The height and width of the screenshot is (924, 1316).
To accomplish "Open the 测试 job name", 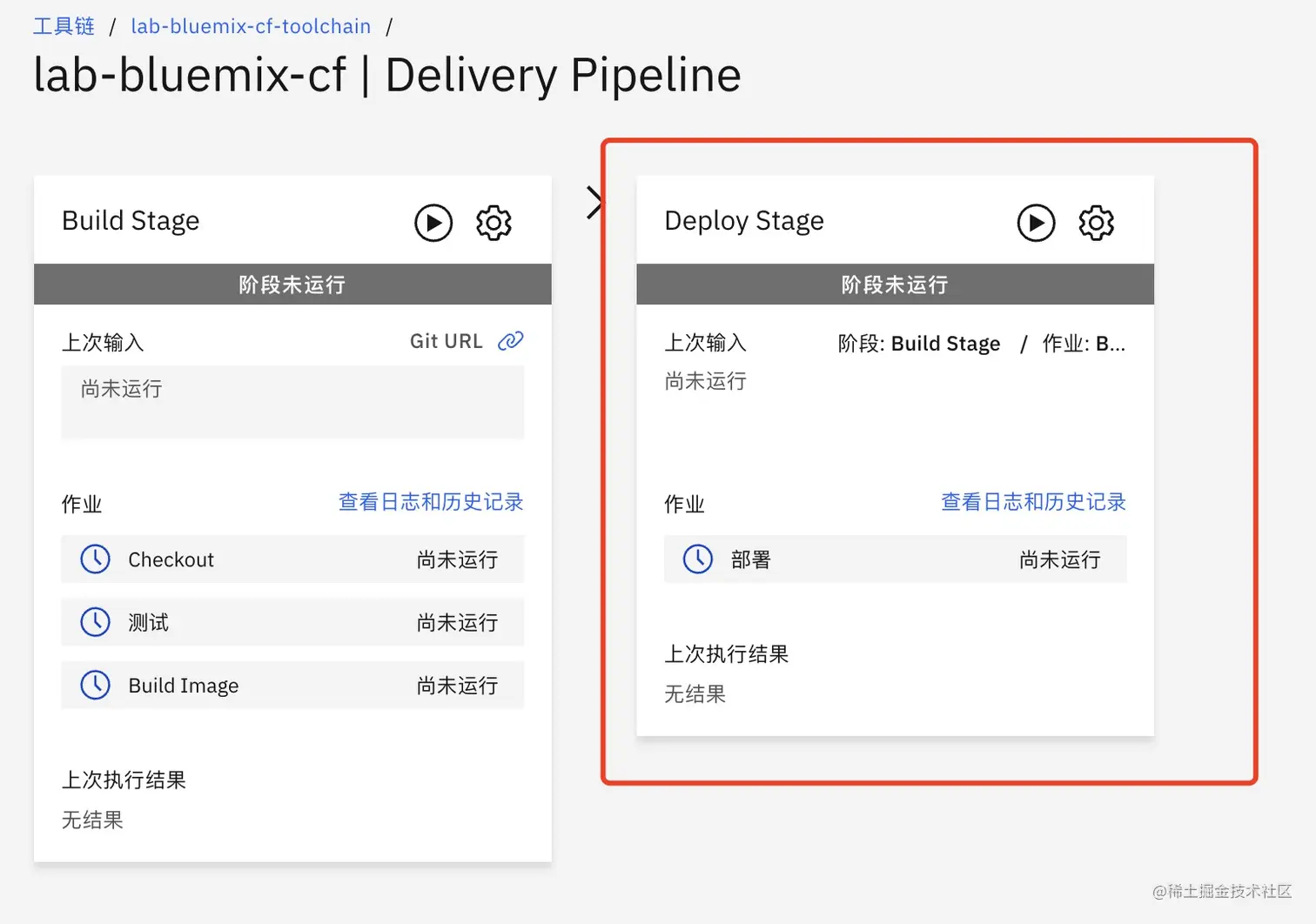I will [149, 623].
